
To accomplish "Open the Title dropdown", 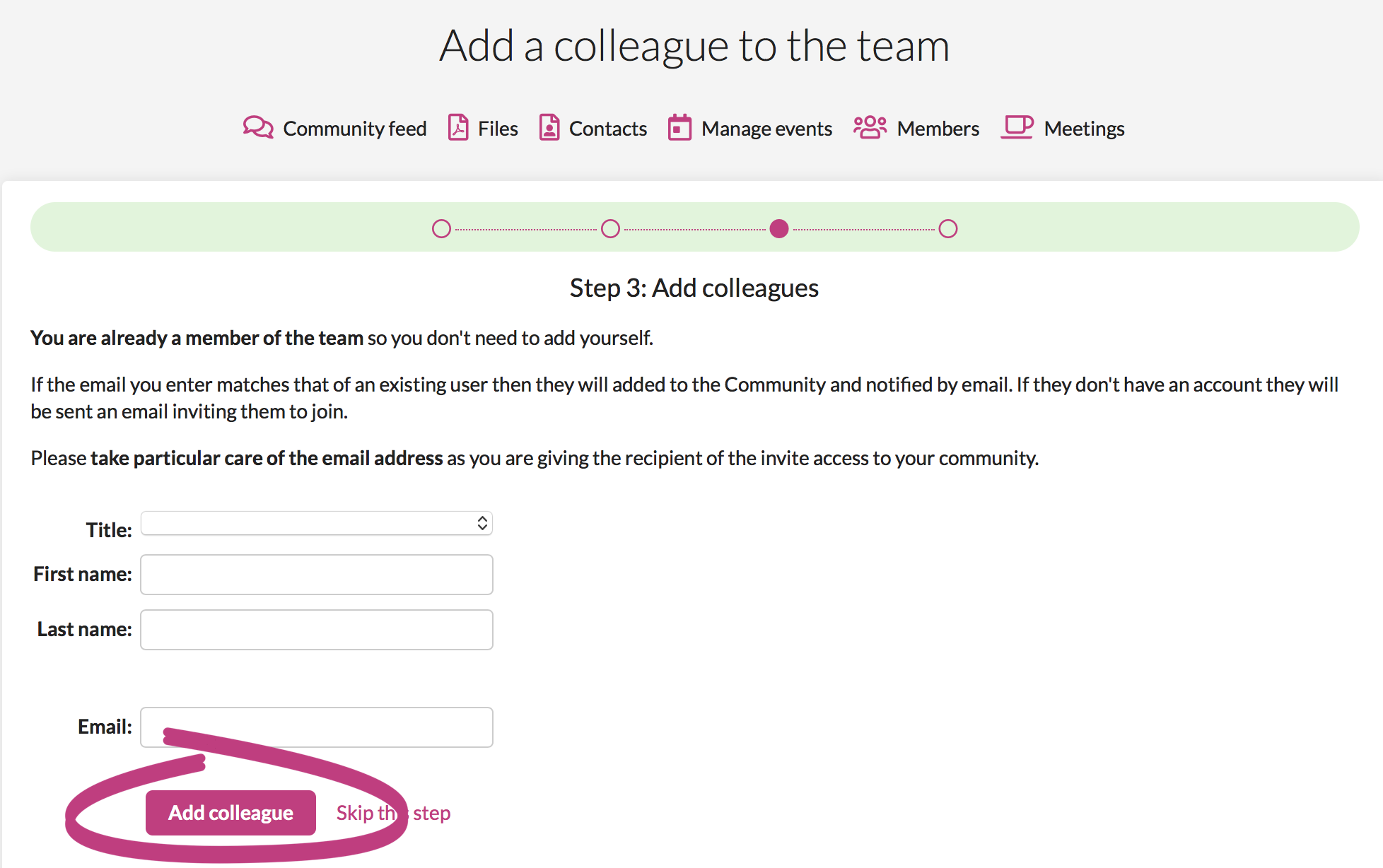I will pyautogui.click(x=317, y=523).
